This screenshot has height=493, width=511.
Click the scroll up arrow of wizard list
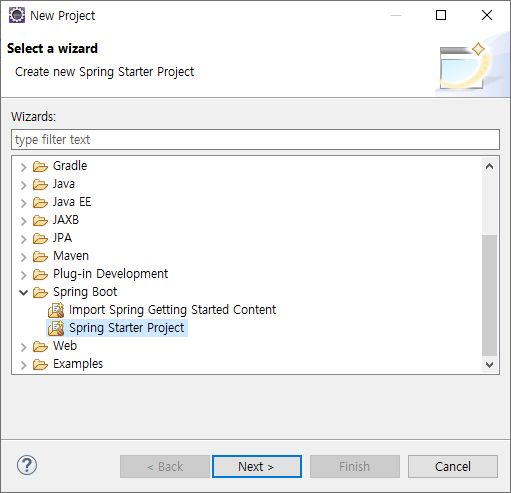pos(489,166)
